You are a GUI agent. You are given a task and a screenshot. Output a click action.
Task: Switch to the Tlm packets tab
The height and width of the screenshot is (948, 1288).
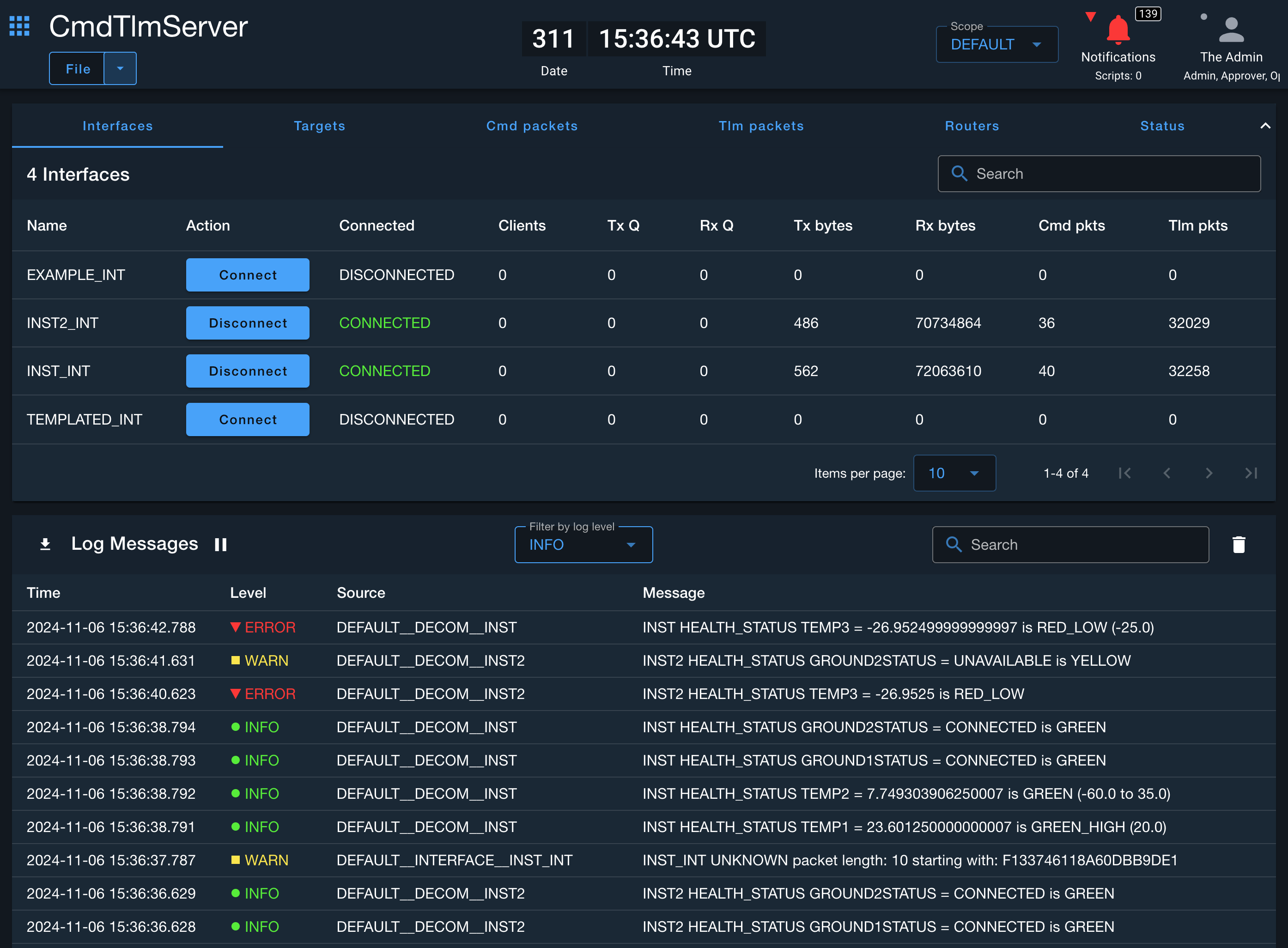tap(762, 125)
